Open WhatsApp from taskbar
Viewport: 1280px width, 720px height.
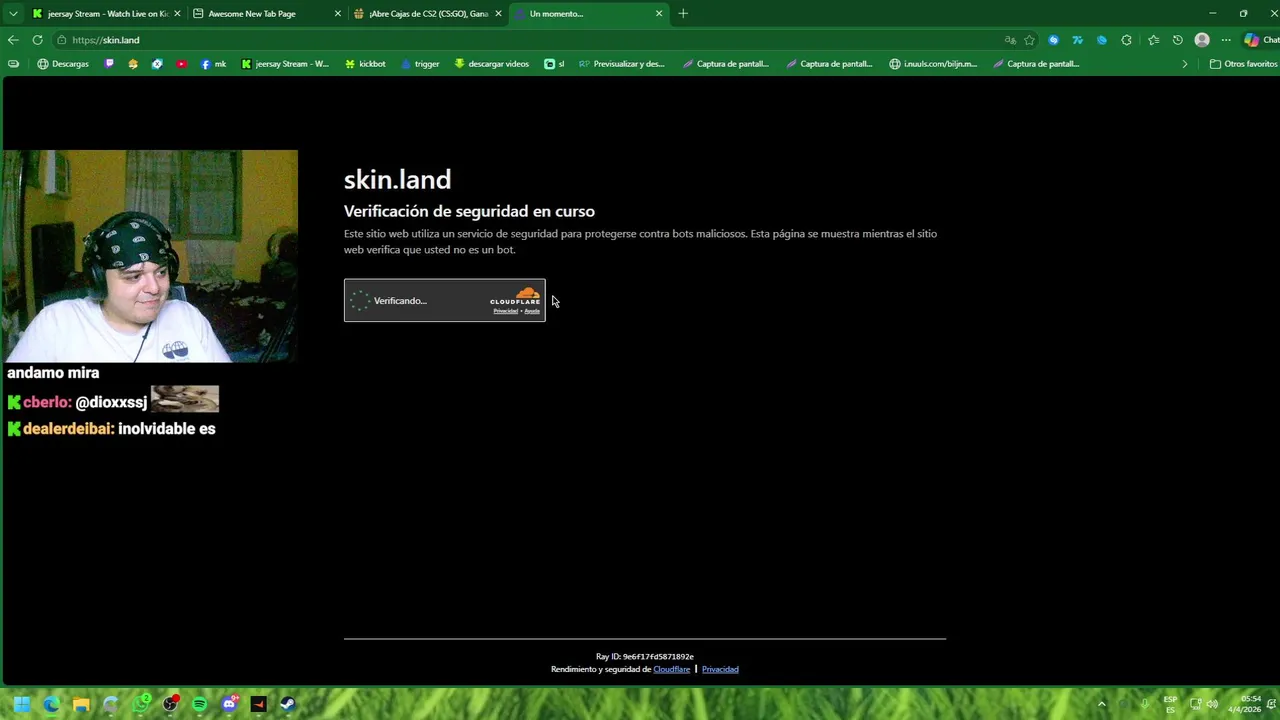(x=141, y=704)
